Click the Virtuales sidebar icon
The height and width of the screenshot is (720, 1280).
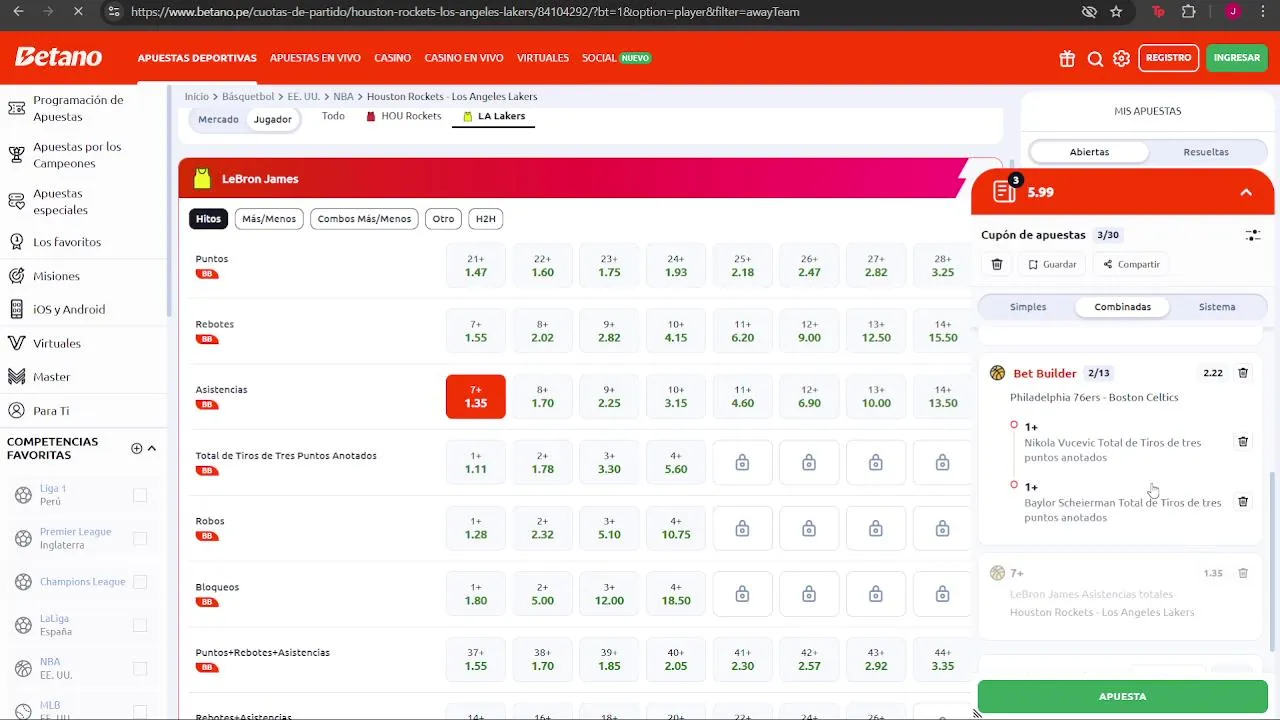coord(16,343)
